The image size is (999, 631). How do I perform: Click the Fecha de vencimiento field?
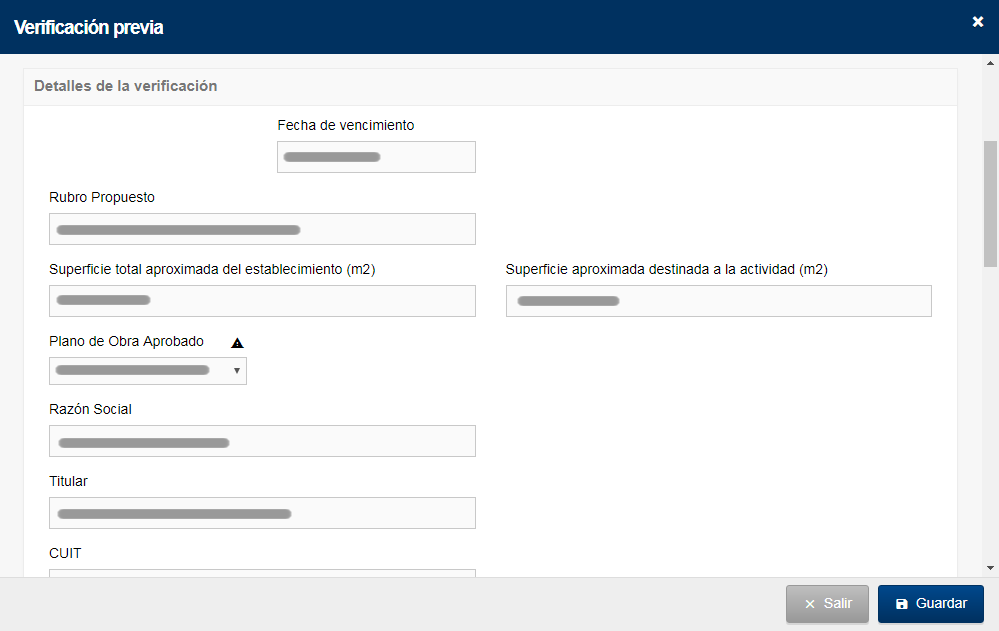pyautogui.click(x=376, y=157)
